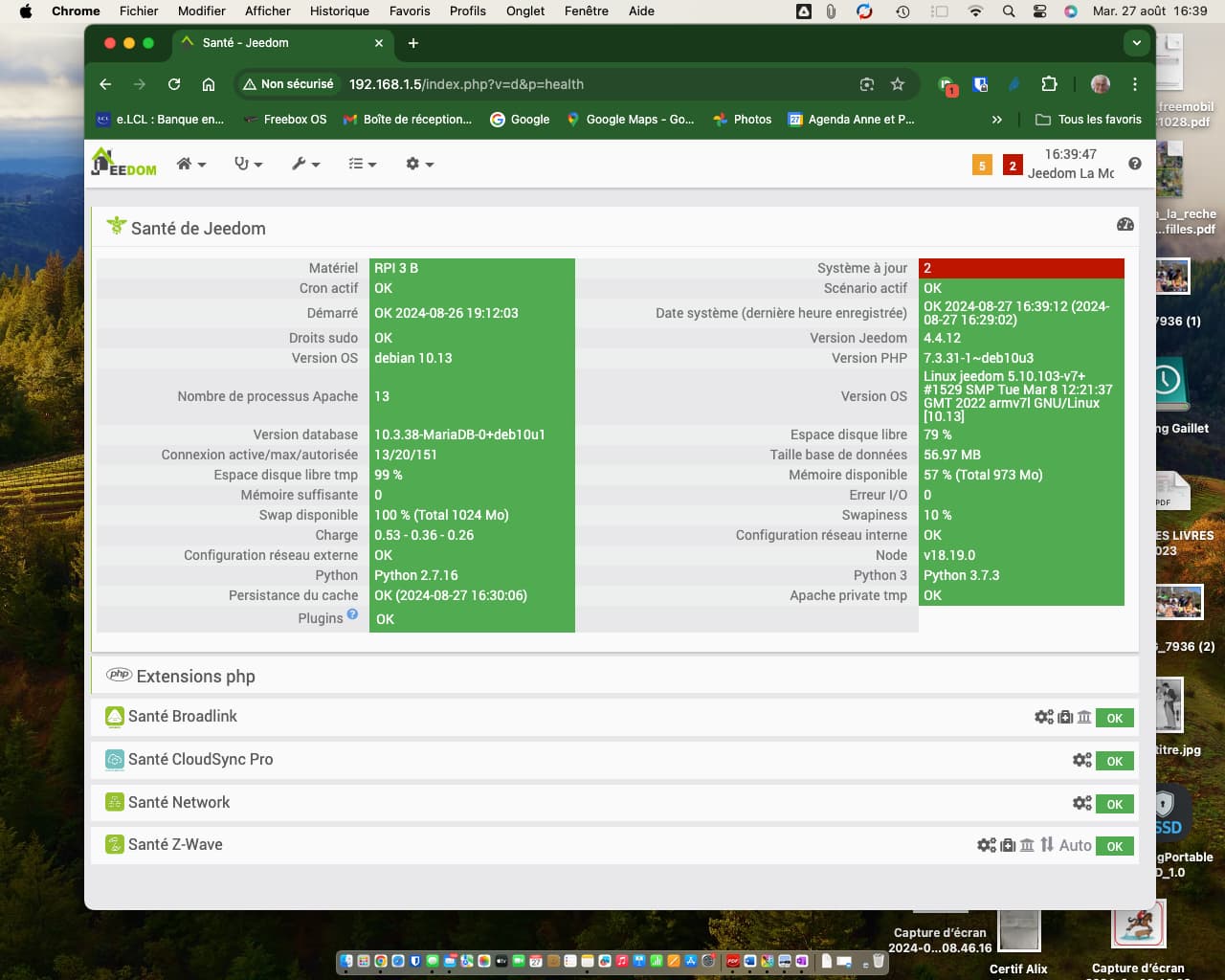Open Santé CloudSync Pro configuration gears
Image resolution: width=1225 pixels, height=980 pixels.
(1082, 760)
